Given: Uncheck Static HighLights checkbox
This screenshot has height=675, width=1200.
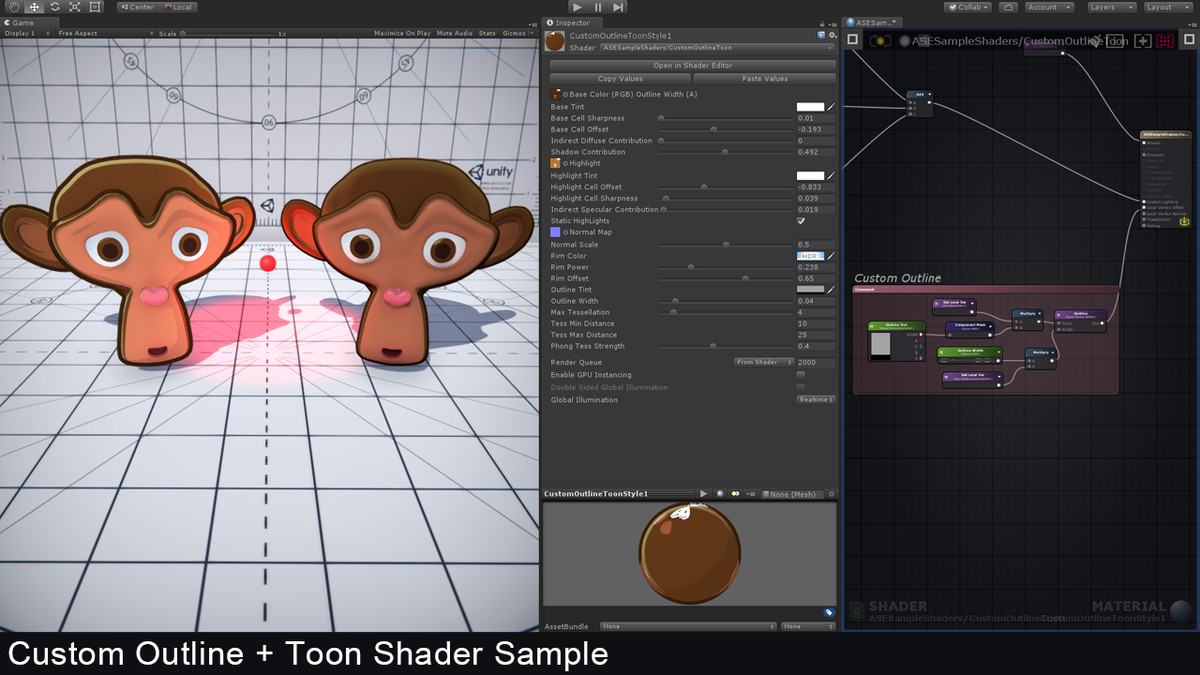Looking at the screenshot, I should click(801, 221).
